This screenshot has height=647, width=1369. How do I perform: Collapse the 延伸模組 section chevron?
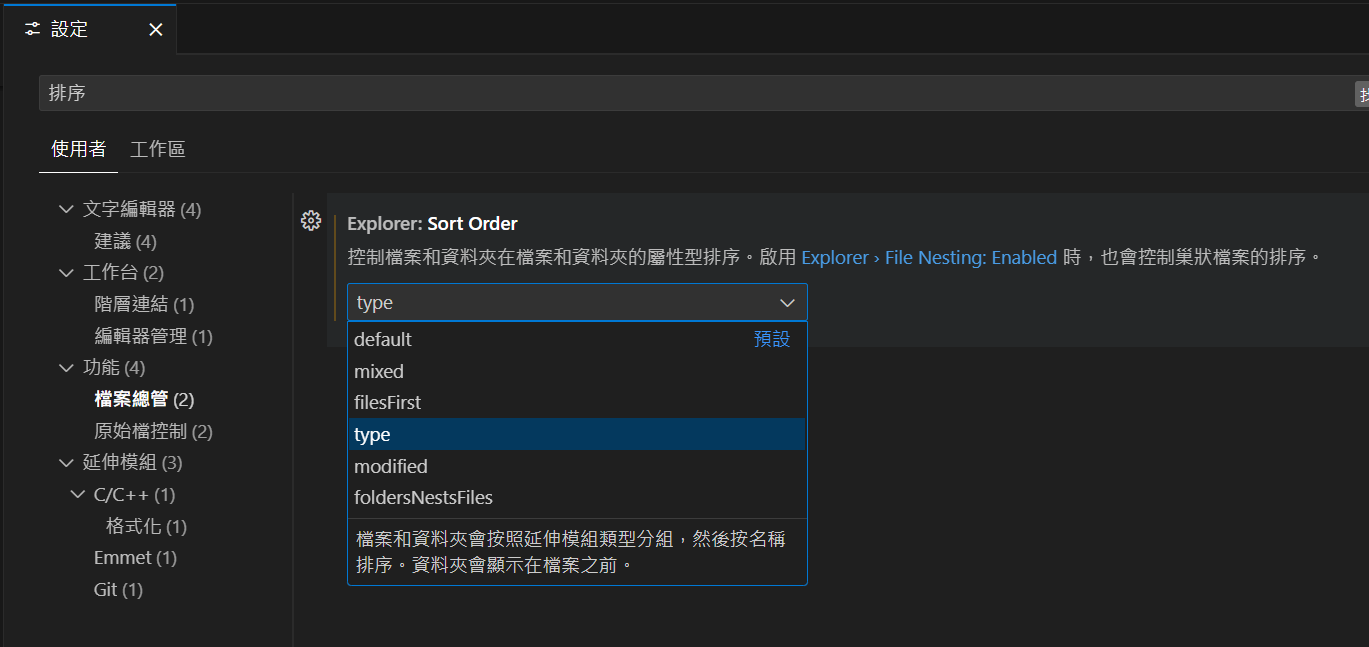66,463
